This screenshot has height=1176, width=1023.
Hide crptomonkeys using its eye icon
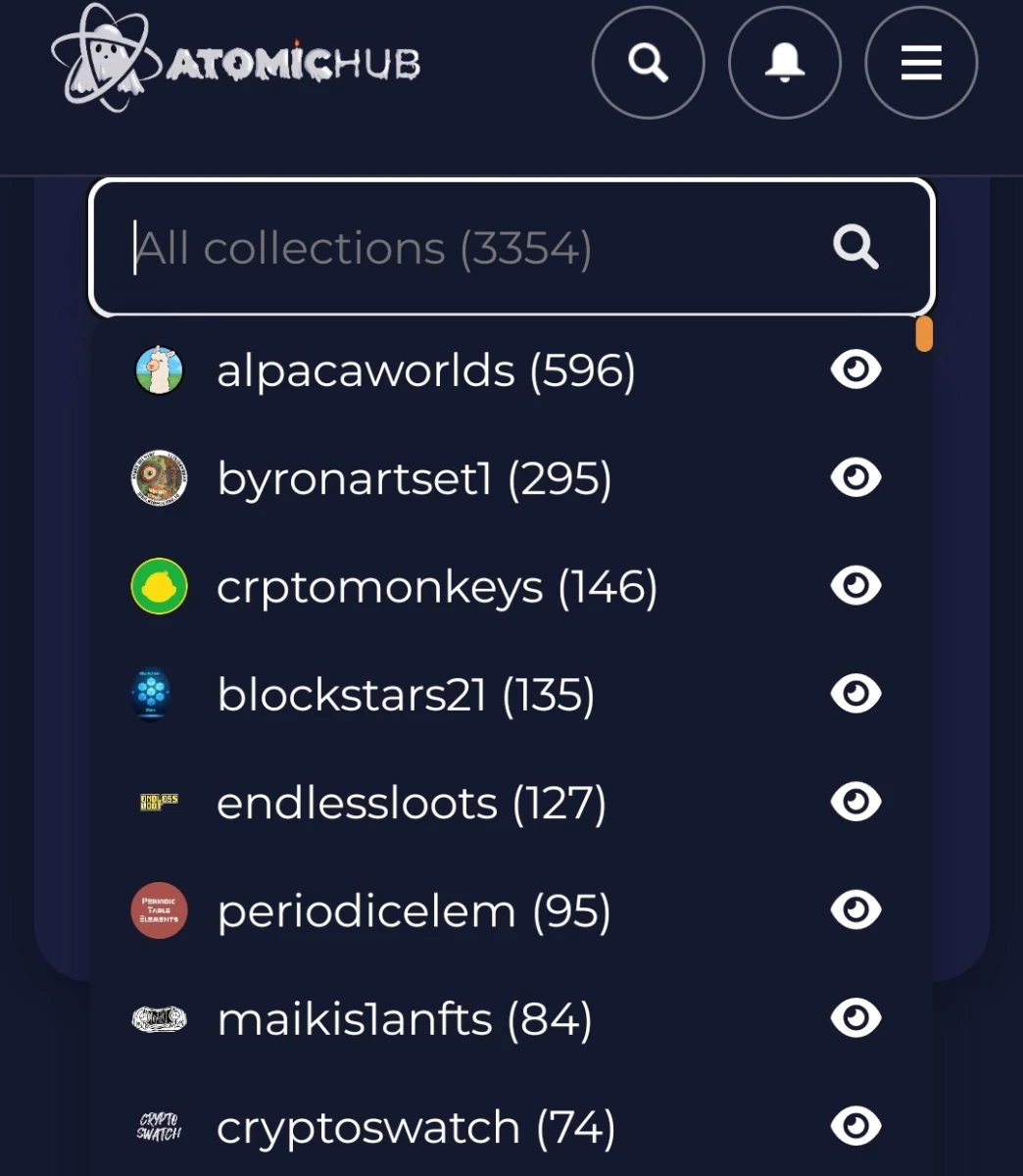click(855, 585)
